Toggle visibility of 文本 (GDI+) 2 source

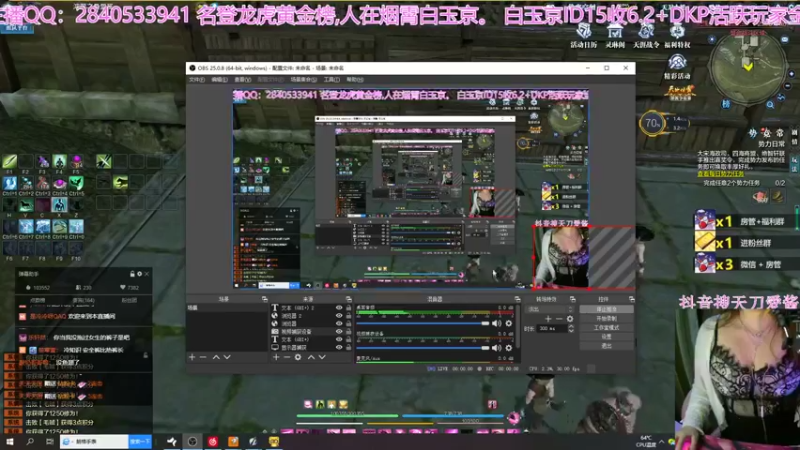click(x=339, y=308)
